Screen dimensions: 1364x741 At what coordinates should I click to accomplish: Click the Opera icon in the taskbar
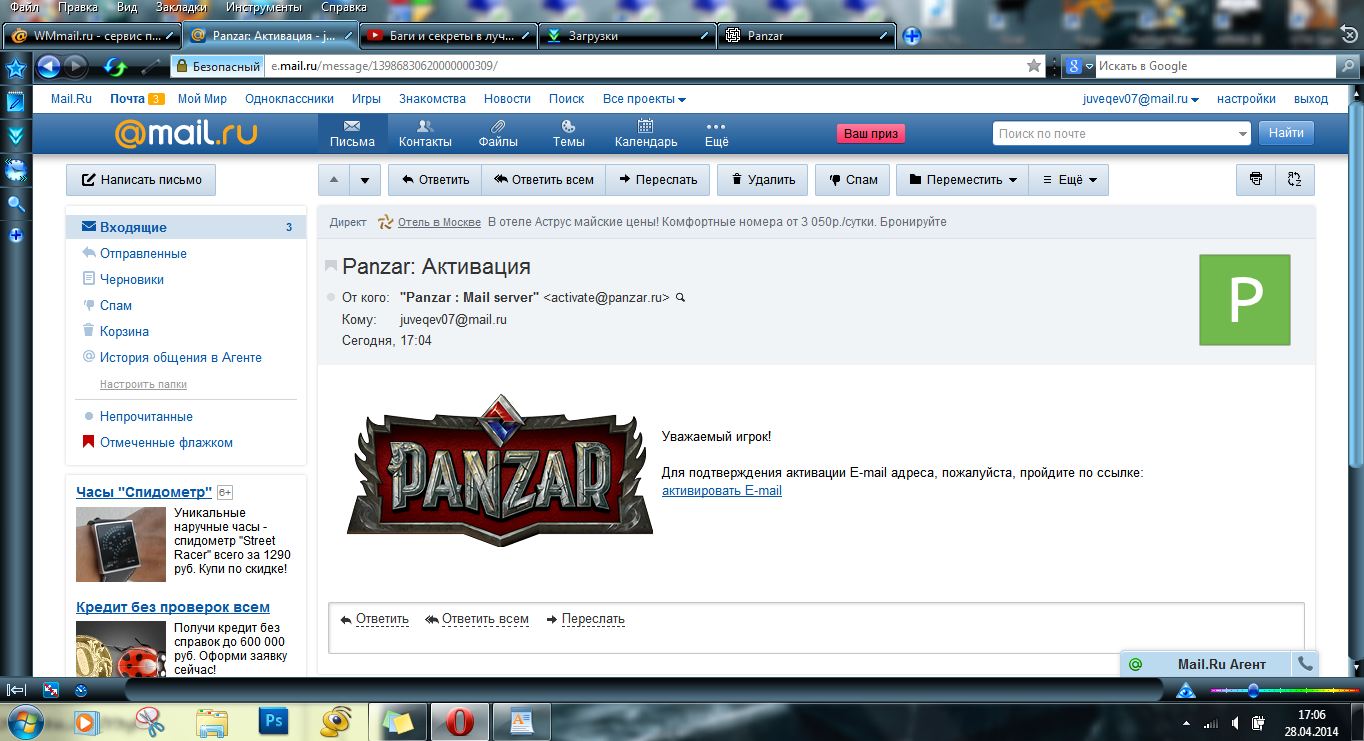pos(459,721)
